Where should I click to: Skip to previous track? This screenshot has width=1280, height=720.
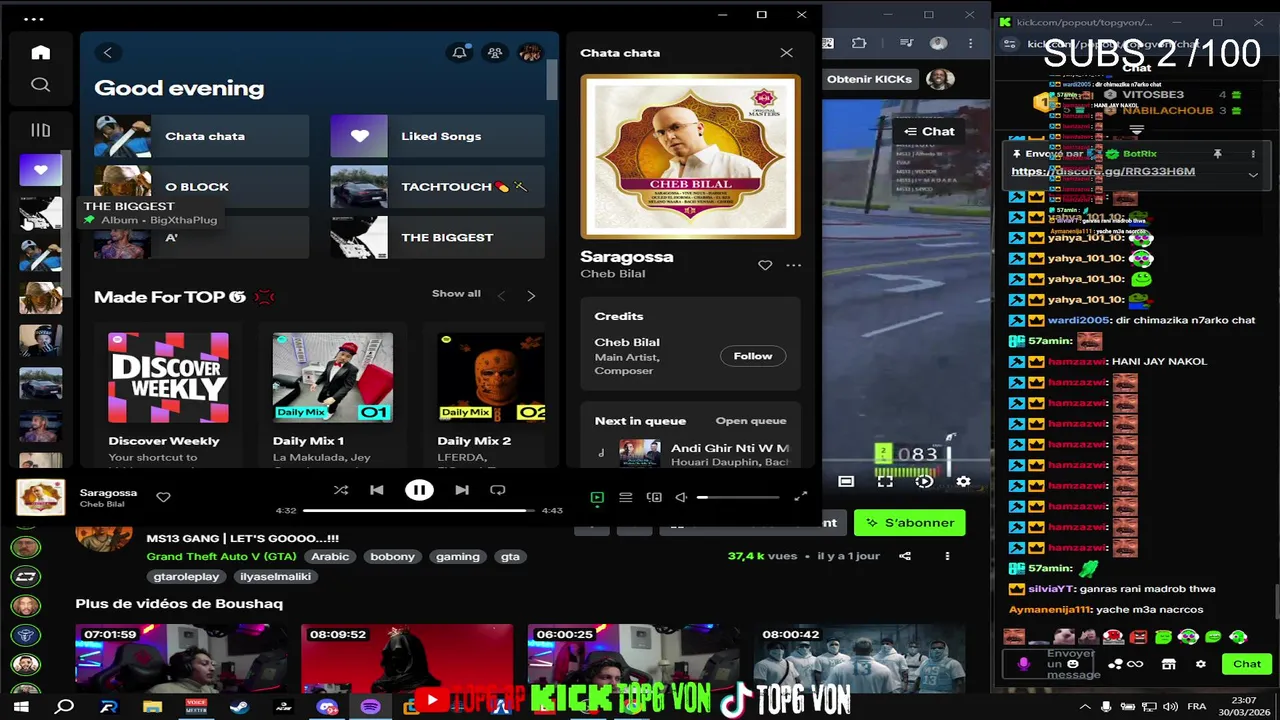(x=377, y=490)
